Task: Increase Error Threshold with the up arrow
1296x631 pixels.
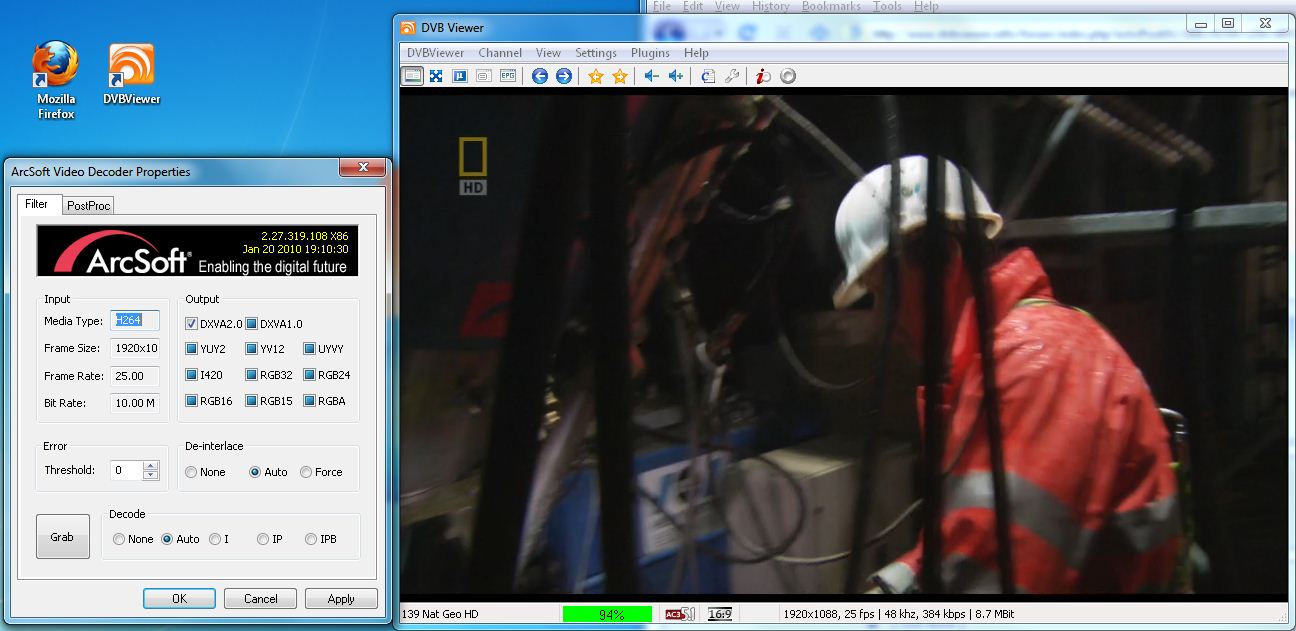Action: [151, 465]
